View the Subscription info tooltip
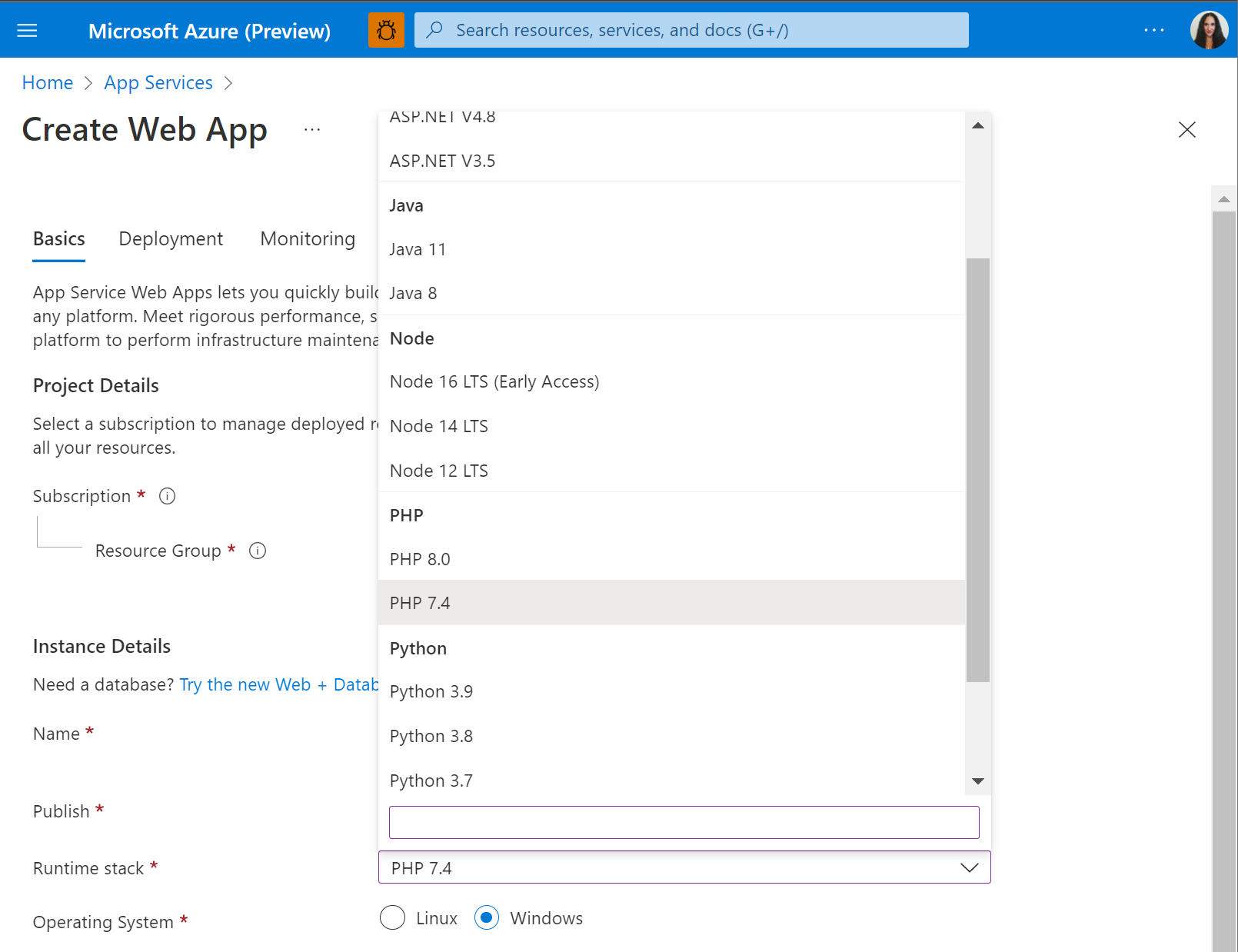 pyautogui.click(x=167, y=496)
